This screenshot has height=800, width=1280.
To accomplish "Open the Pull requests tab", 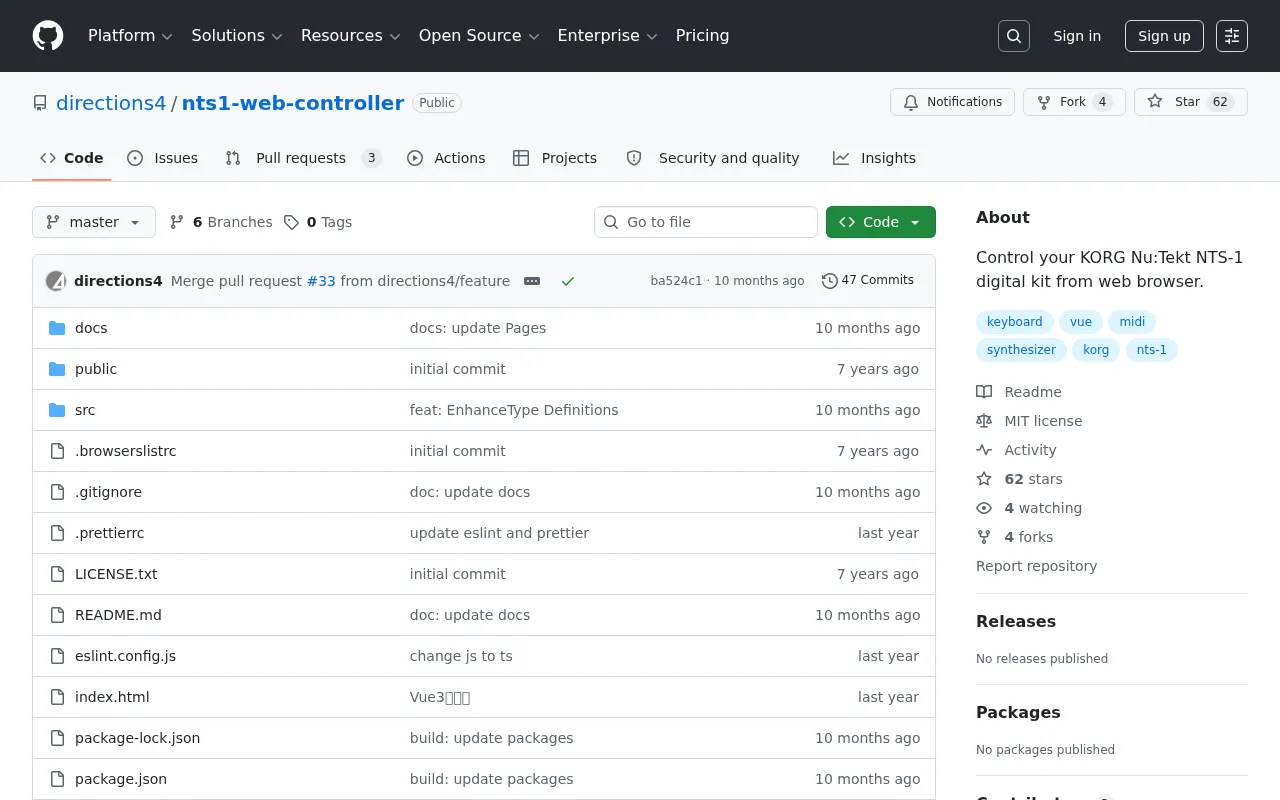I will 303,158.
